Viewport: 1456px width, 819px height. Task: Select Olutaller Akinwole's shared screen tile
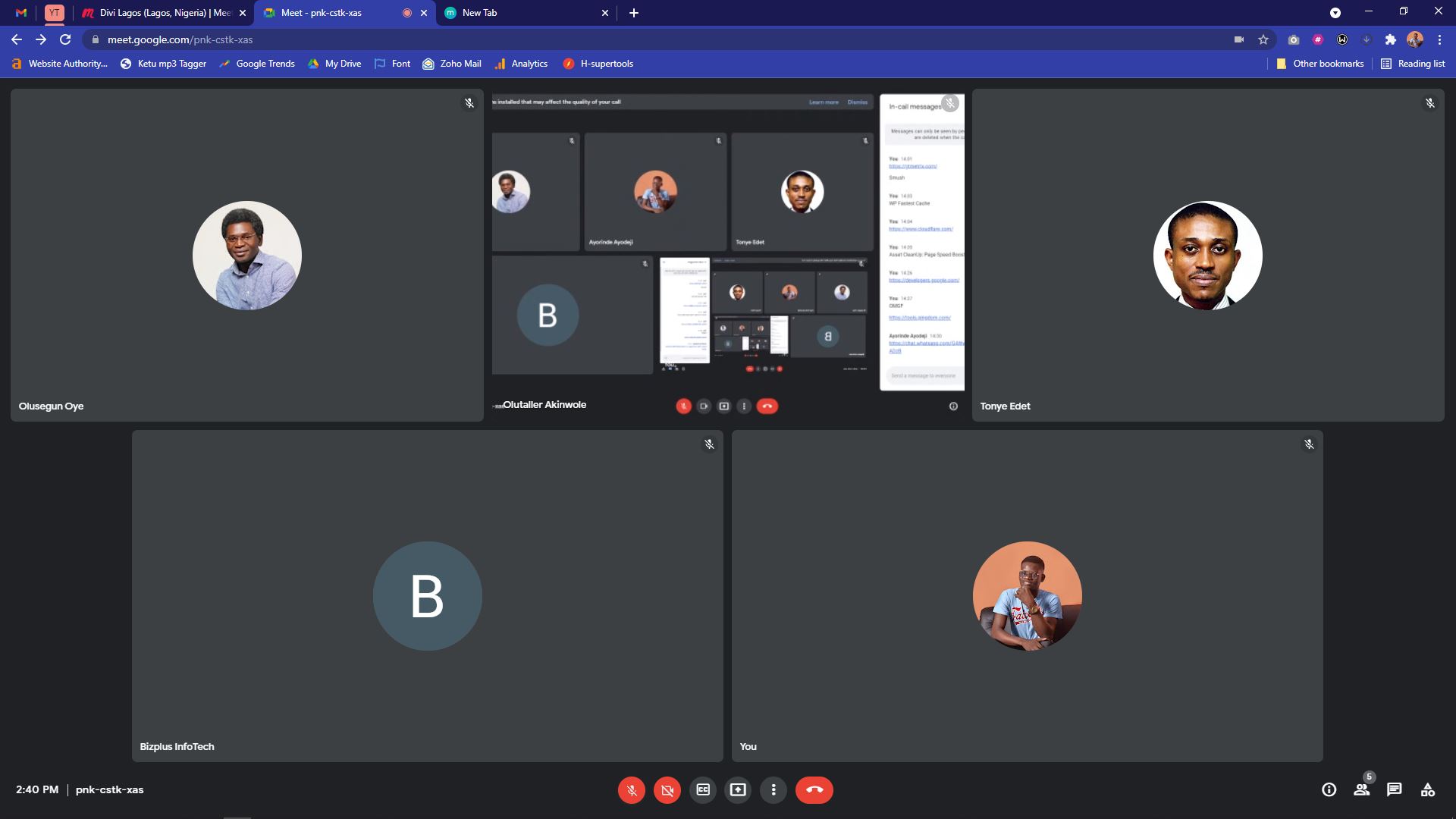pos(726,254)
